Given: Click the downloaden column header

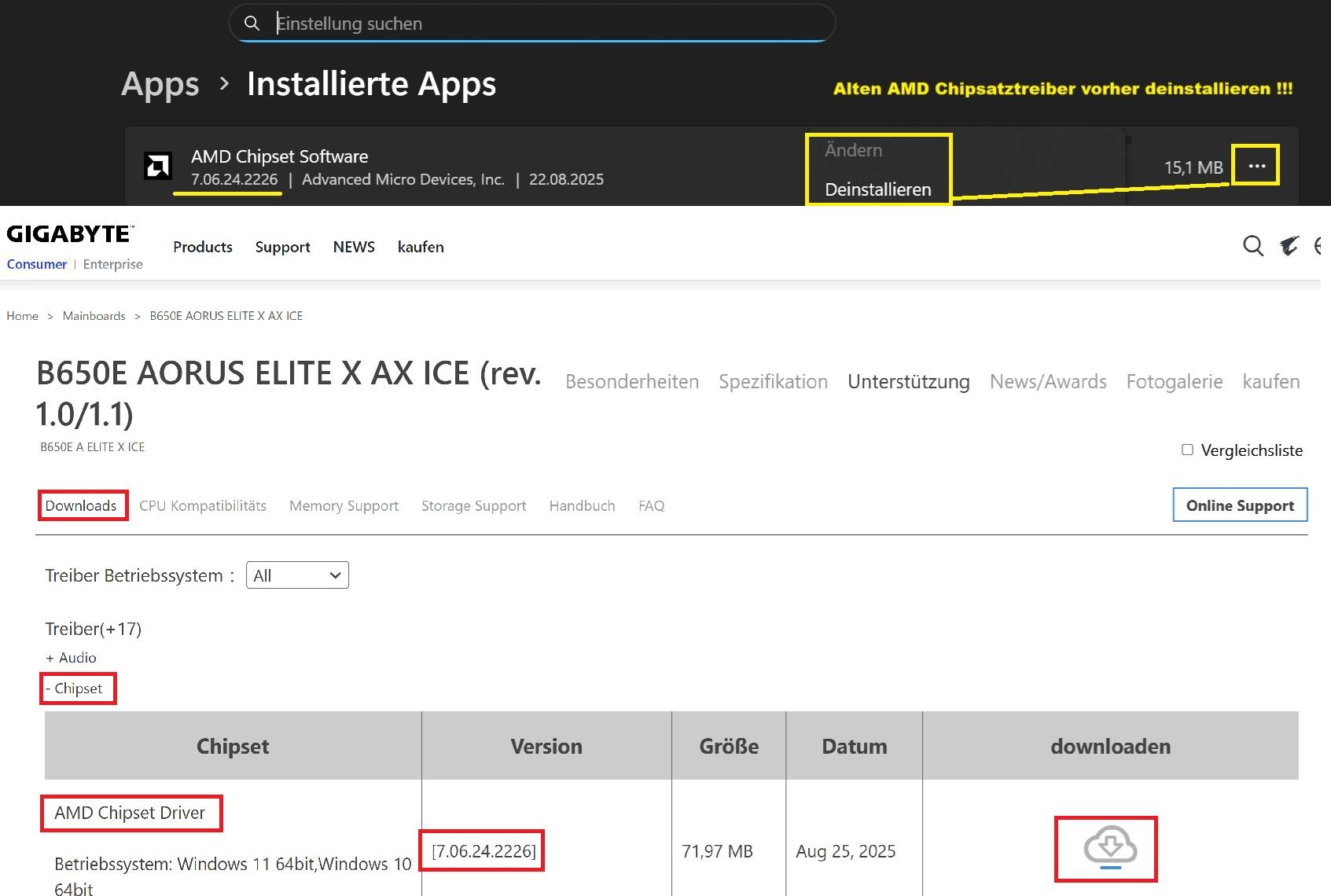Looking at the screenshot, I should [x=1110, y=746].
